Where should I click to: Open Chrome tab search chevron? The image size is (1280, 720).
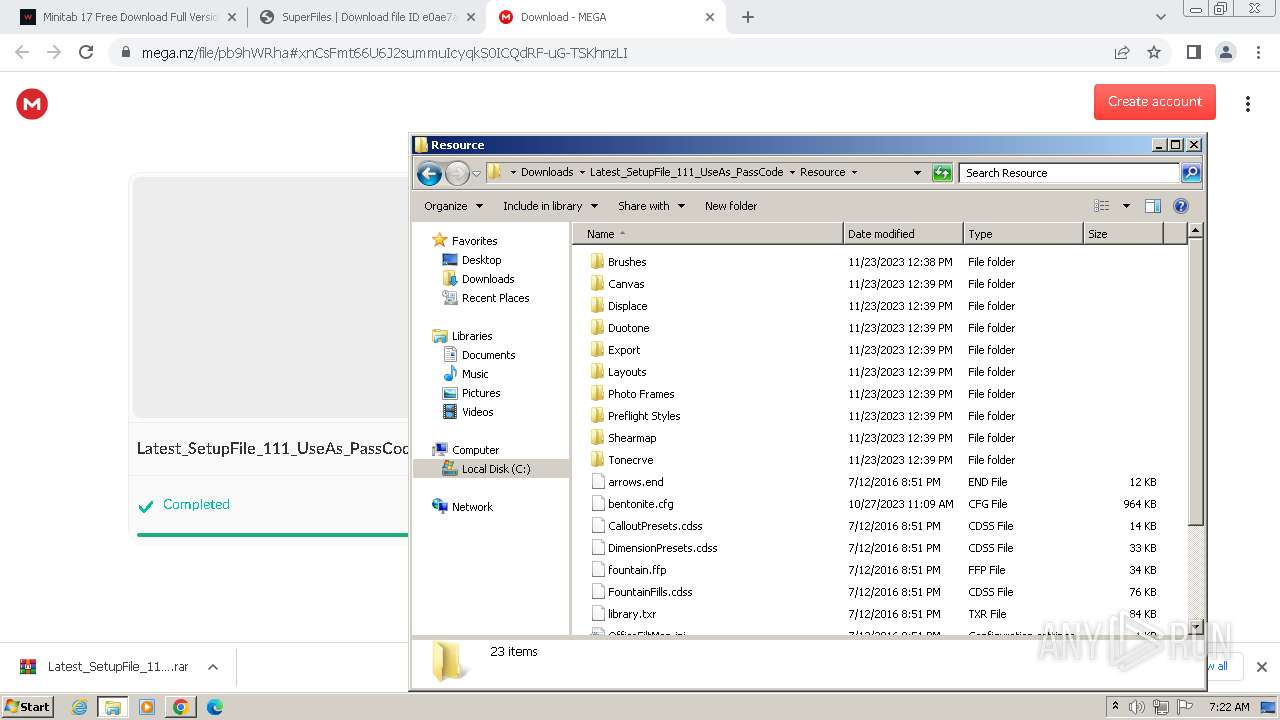1161,17
